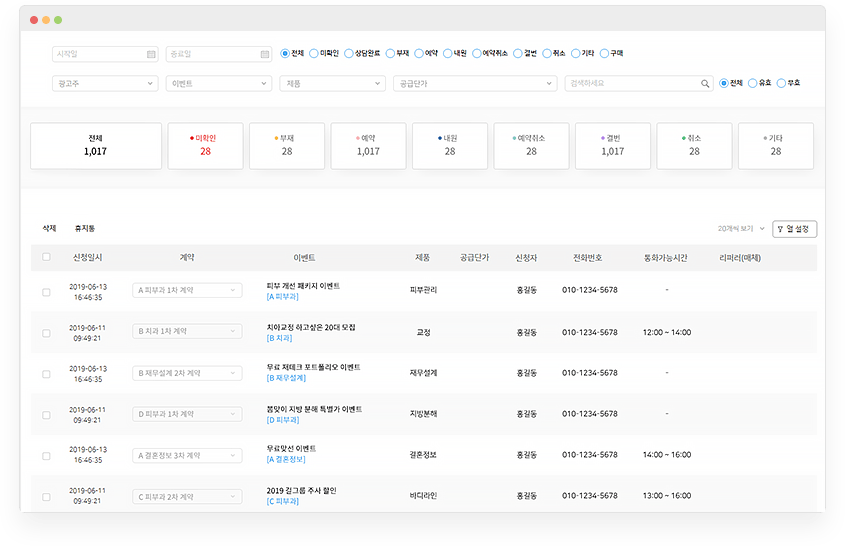This screenshot has height=546, width=845.
Task: Click the 내원 status card
Action: pos(450,145)
